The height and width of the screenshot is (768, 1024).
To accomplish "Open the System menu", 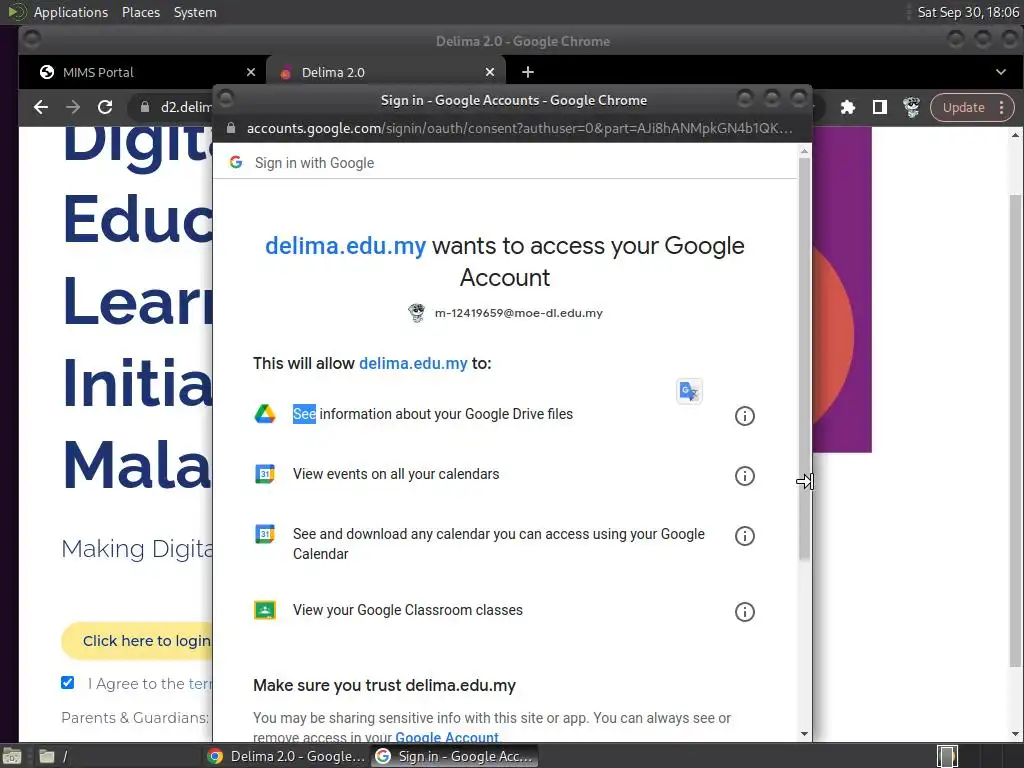I will 195,12.
